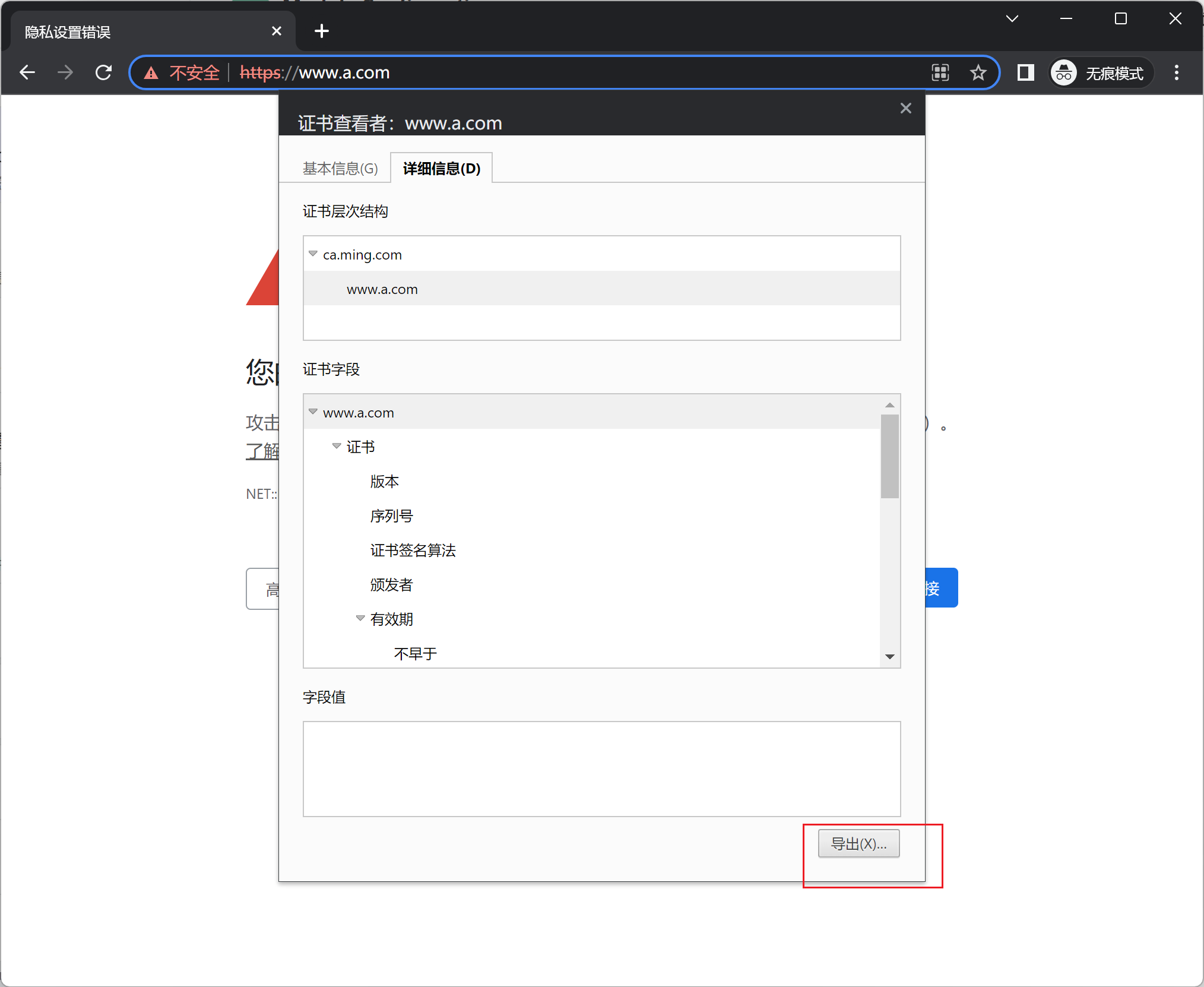Collapse the ca.ming.com hierarchy node

pos(313,254)
